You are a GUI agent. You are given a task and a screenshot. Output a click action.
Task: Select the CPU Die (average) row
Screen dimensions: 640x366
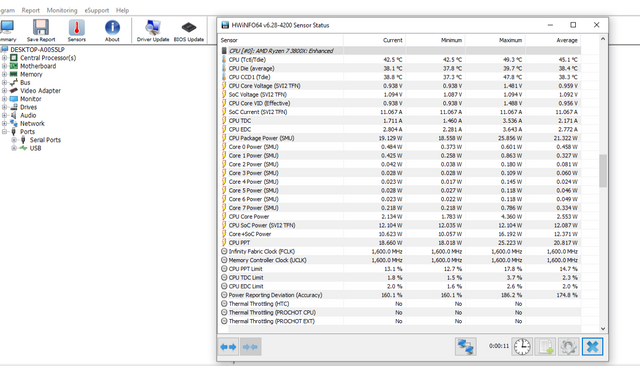[x=400, y=69]
